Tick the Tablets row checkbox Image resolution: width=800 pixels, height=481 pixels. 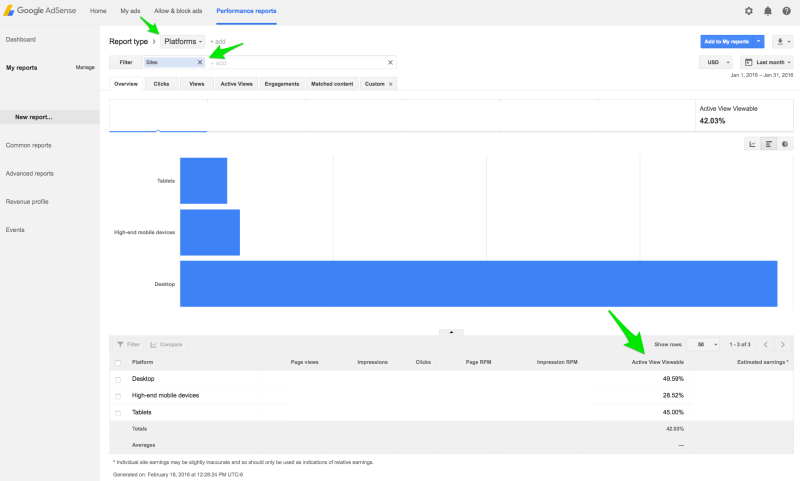click(118, 412)
